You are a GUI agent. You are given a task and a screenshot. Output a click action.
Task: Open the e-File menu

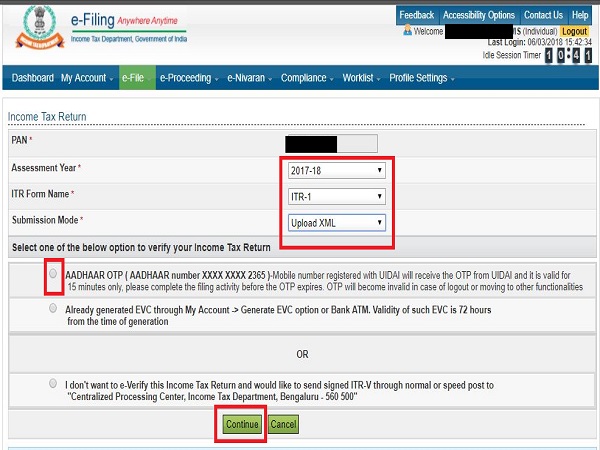coord(135,78)
